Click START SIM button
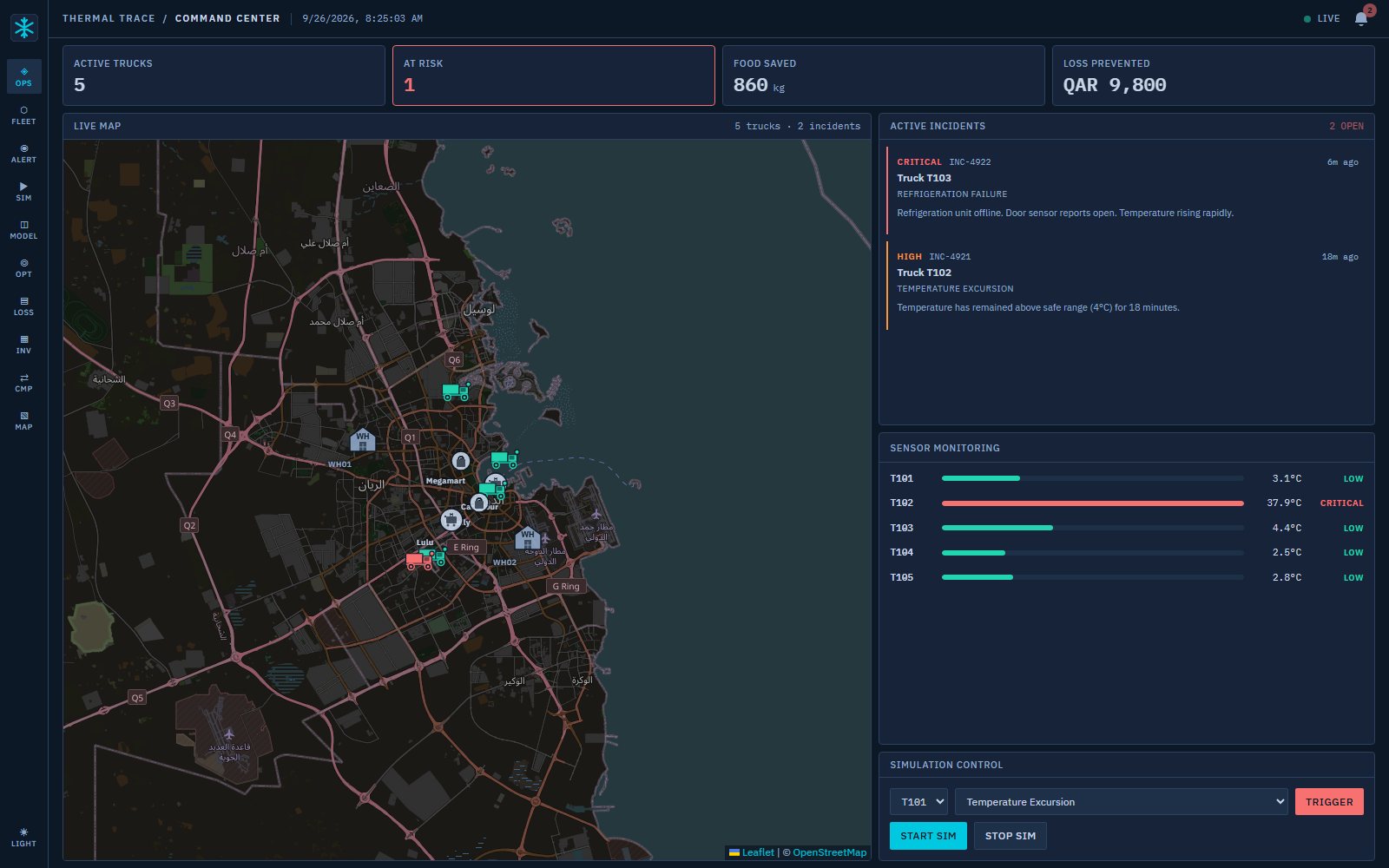 tap(928, 836)
